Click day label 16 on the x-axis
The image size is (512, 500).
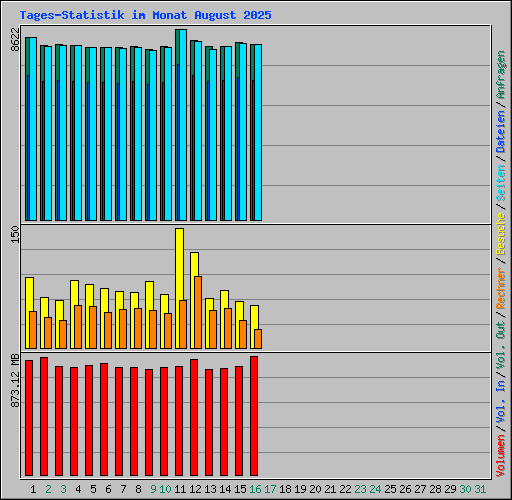point(255,489)
